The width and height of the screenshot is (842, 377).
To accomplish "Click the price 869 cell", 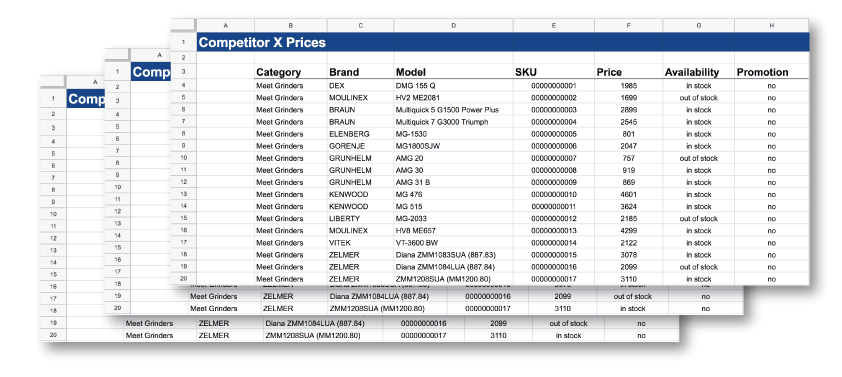I will pyautogui.click(x=628, y=183).
